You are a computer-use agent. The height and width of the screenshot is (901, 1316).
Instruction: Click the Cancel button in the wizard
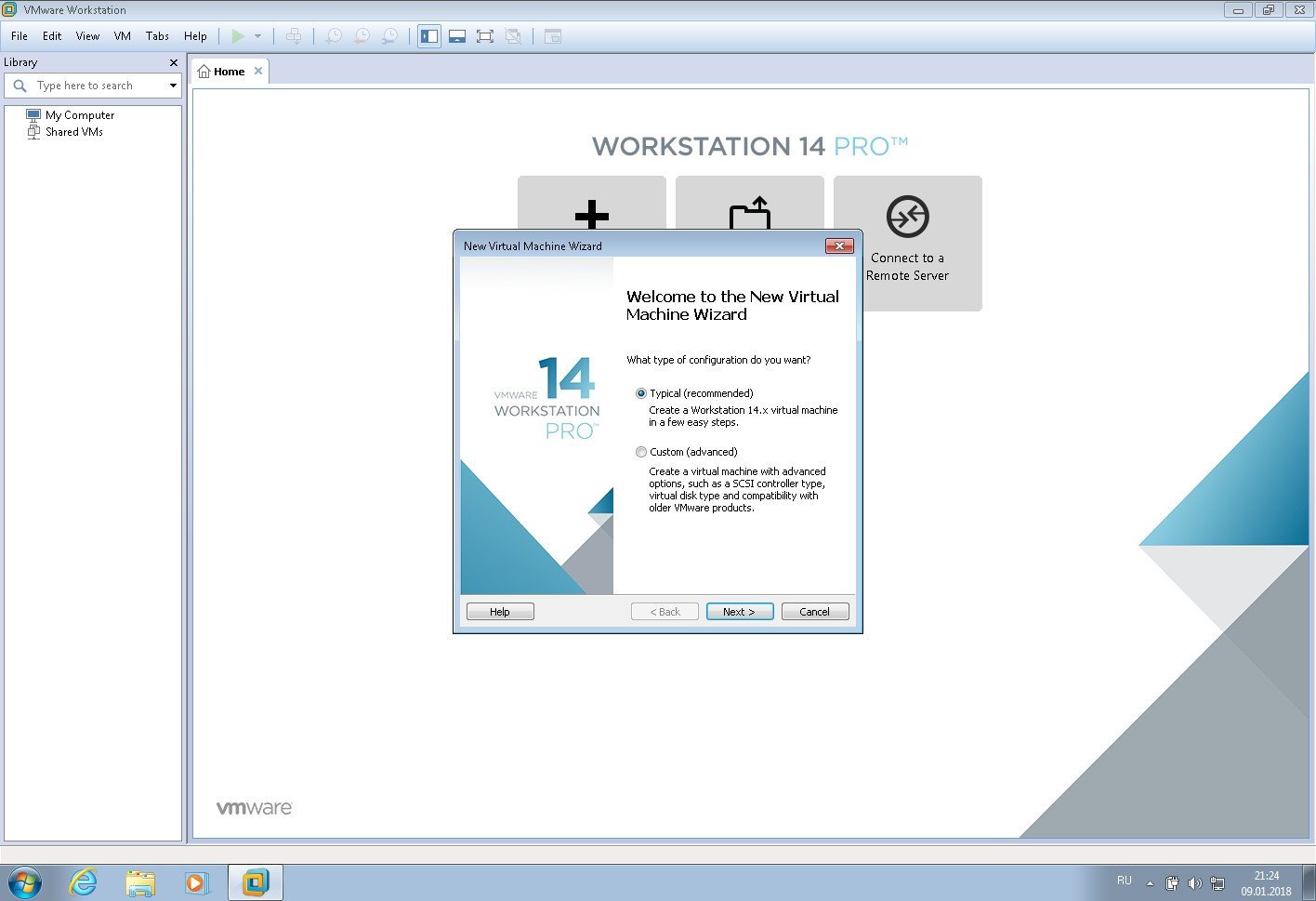click(815, 612)
